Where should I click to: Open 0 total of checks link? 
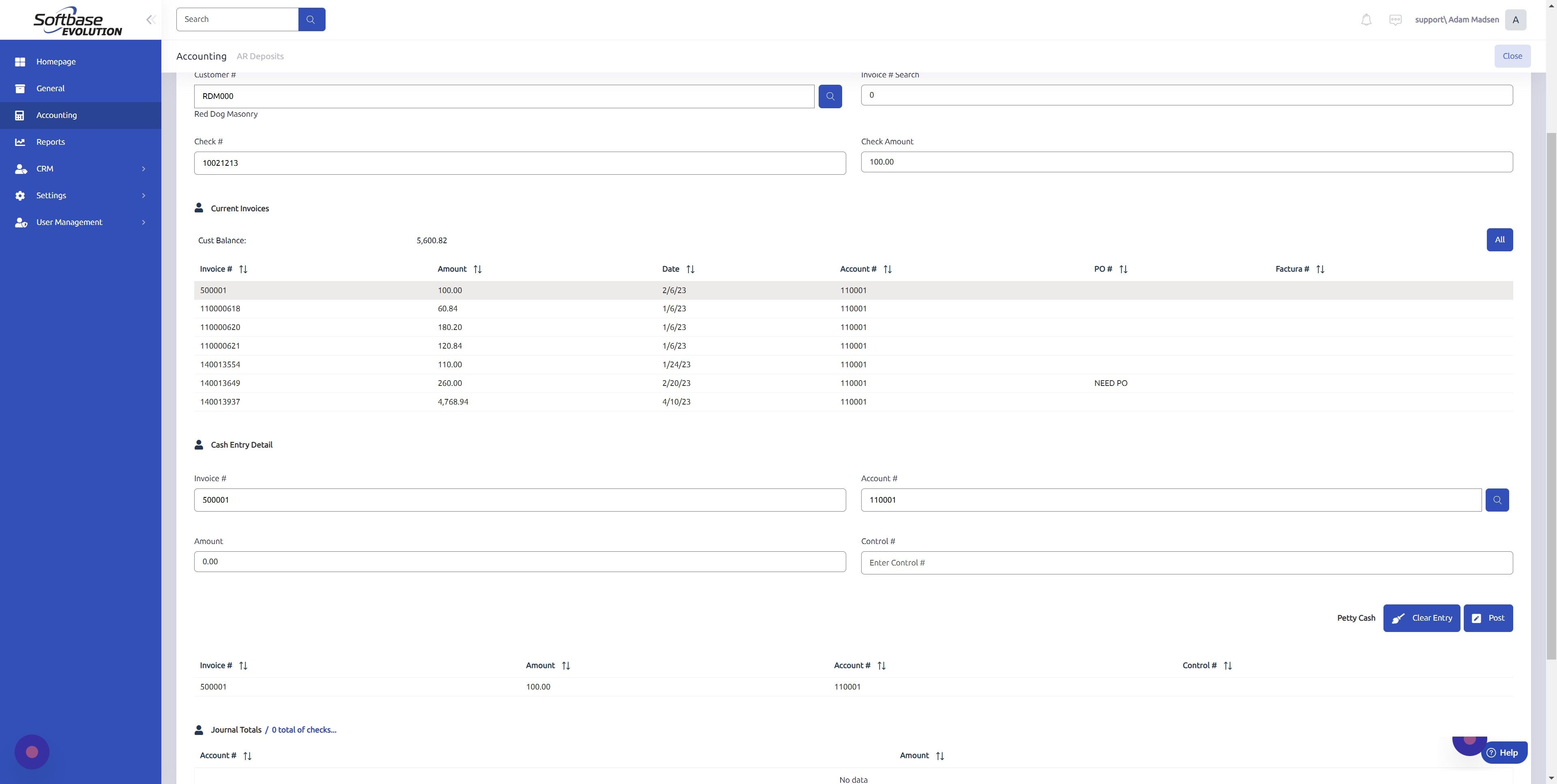(304, 730)
